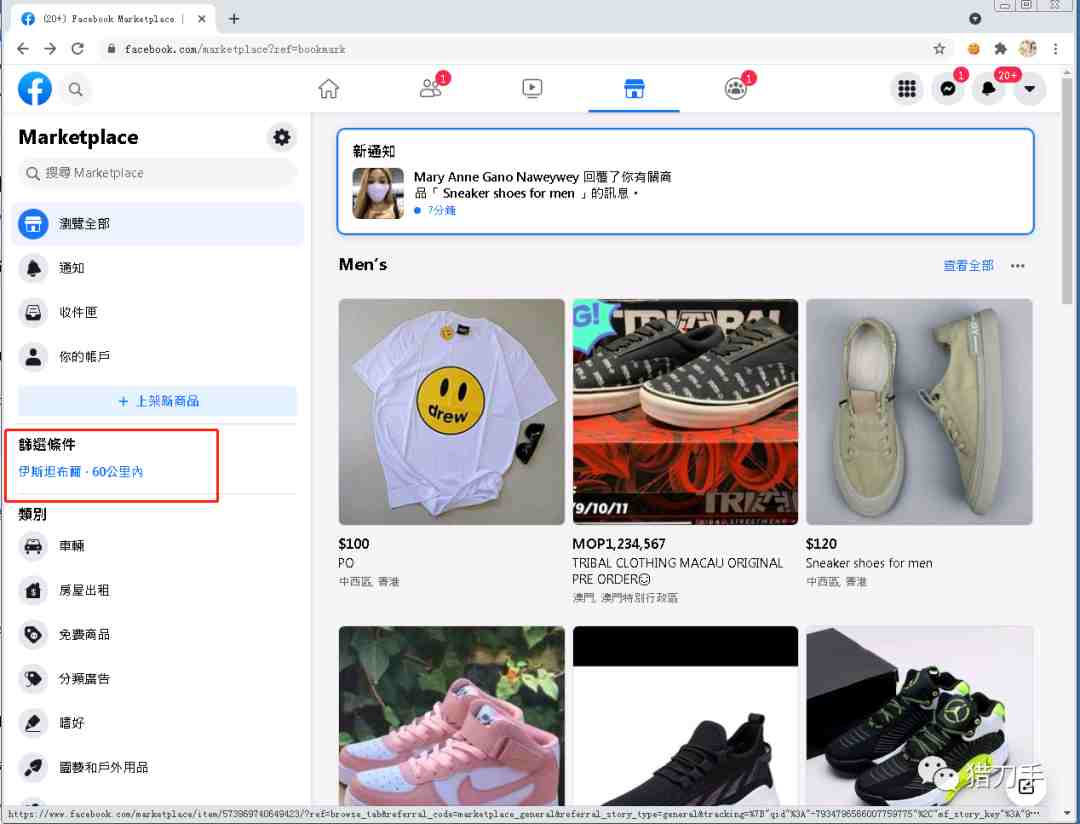
Task: Open the pink high-top sneakers listing
Action: pyautogui.click(x=451, y=716)
